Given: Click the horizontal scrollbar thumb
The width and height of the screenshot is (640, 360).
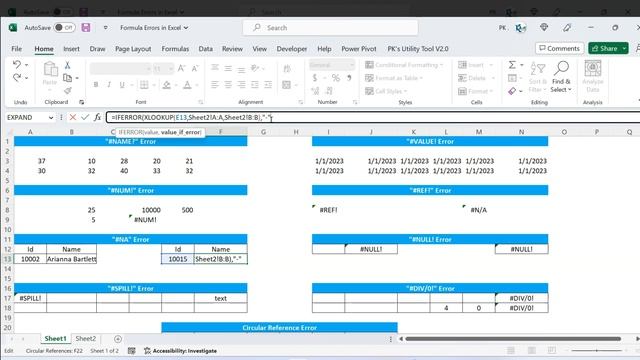Looking at the screenshot, I should [513, 339].
